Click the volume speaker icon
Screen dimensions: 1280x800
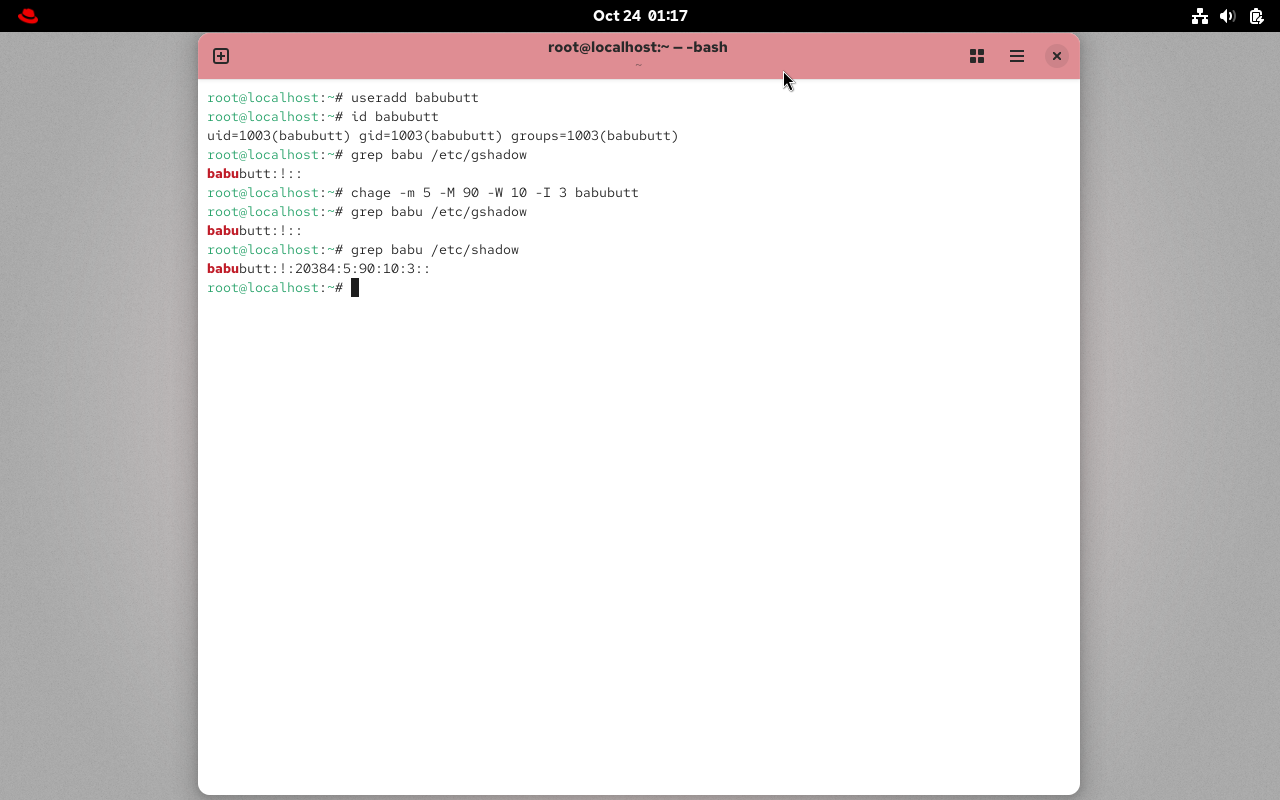click(x=1228, y=16)
